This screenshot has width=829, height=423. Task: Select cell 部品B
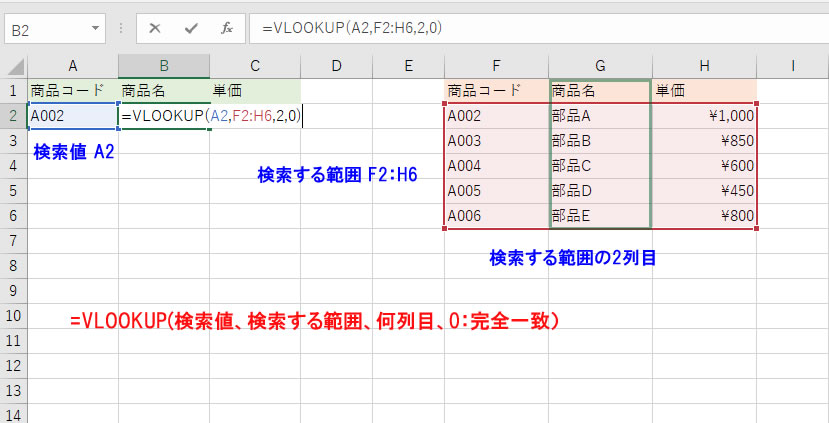pyautogui.click(x=600, y=141)
